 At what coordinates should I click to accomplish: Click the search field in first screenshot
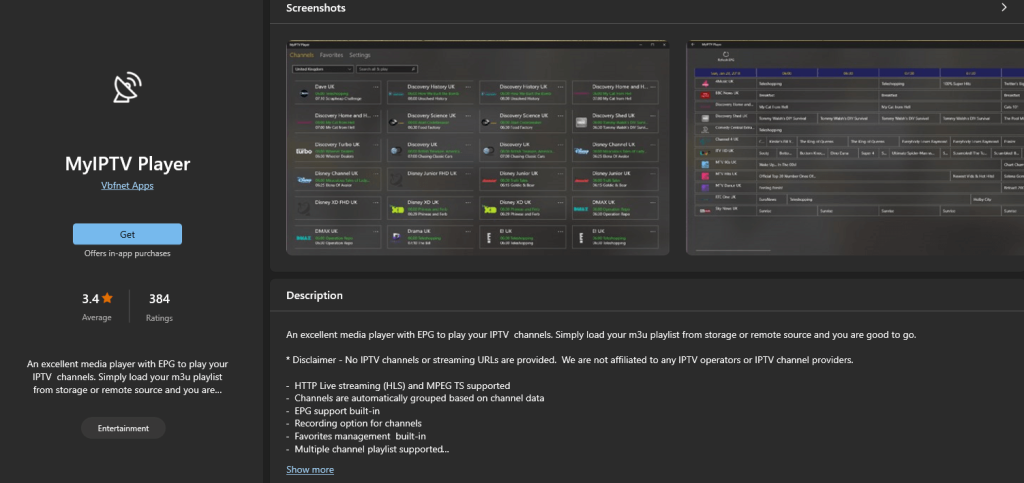(x=386, y=70)
